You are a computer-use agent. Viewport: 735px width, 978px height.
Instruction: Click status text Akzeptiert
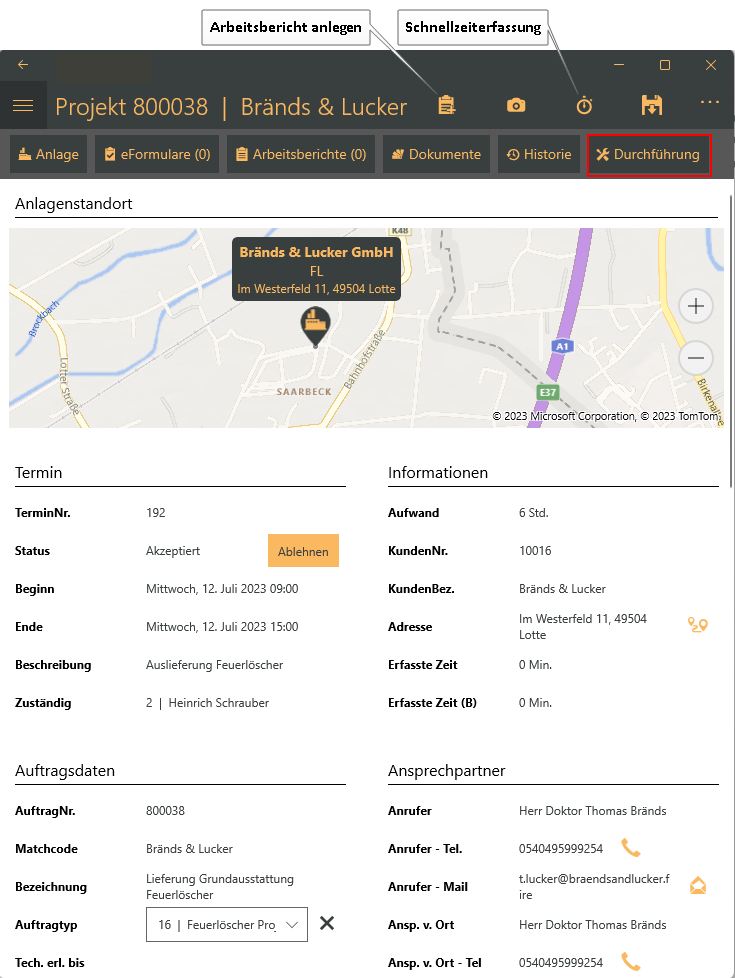(173, 551)
